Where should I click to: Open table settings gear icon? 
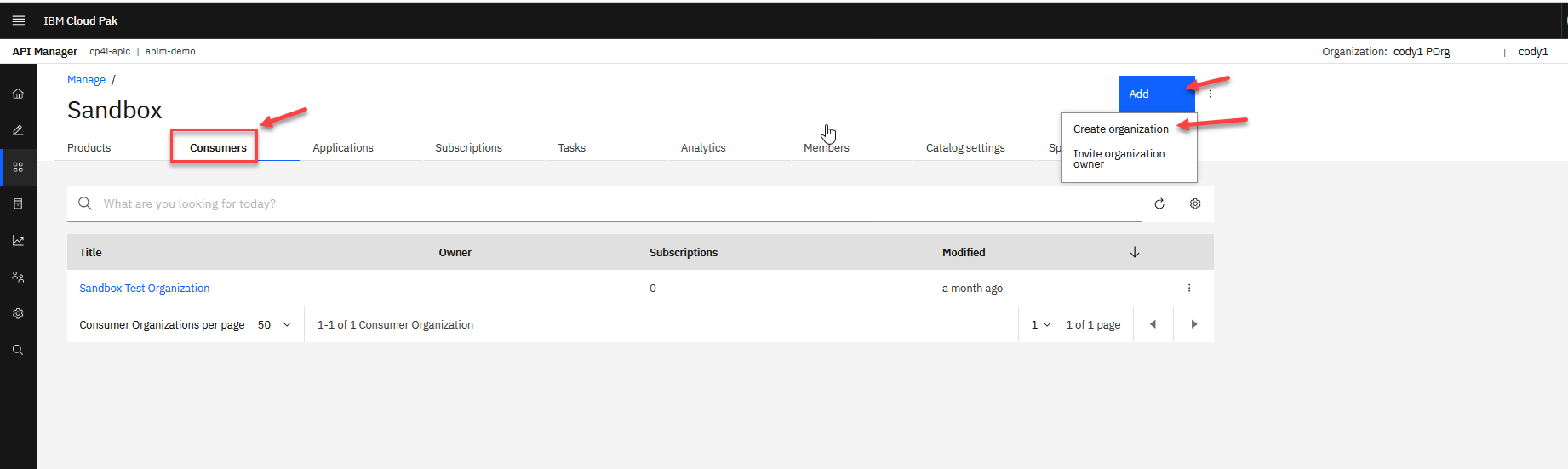point(1195,204)
